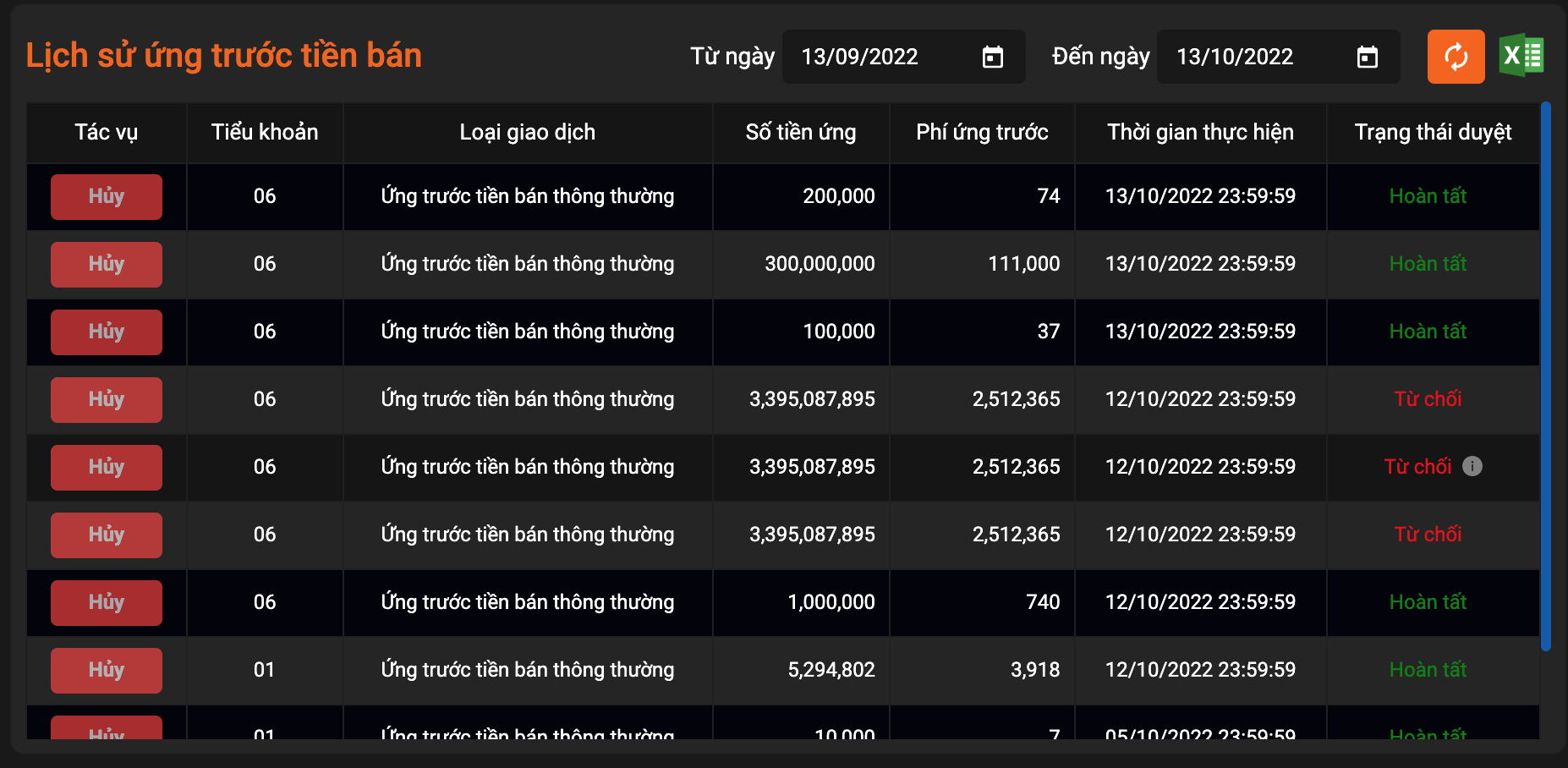Click the Loại giao dịch column header
Viewport: 1568px width, 768px height.
(x=527, y=132)
